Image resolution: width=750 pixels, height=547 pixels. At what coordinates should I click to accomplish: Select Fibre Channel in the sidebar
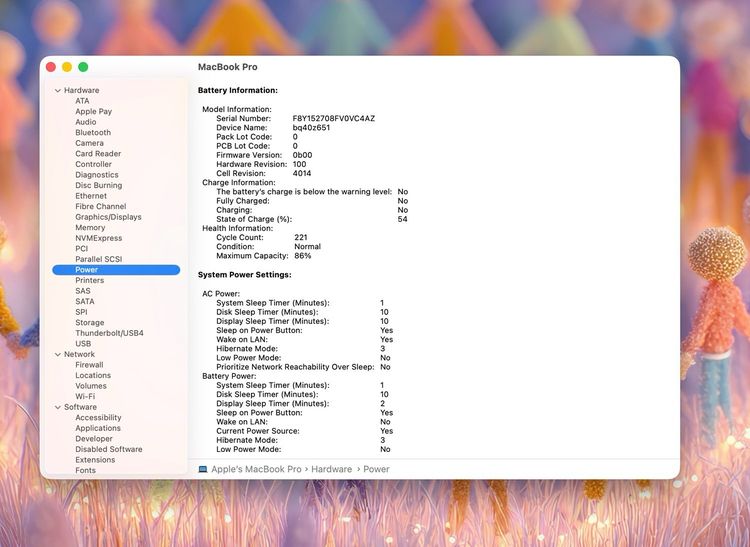[x=100, y=206]
